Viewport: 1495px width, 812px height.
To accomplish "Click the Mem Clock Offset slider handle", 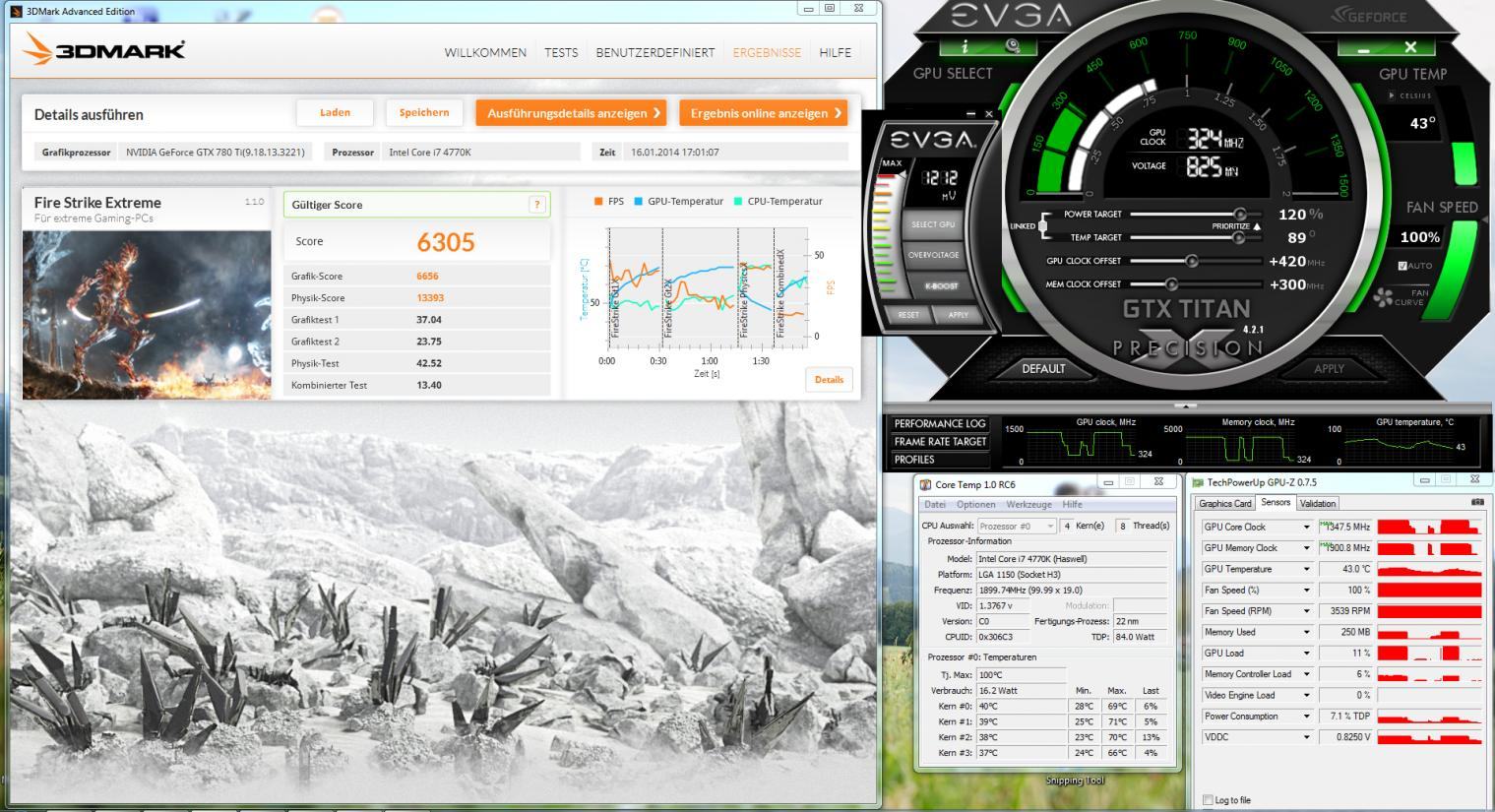I will [x=1171, y=284].
